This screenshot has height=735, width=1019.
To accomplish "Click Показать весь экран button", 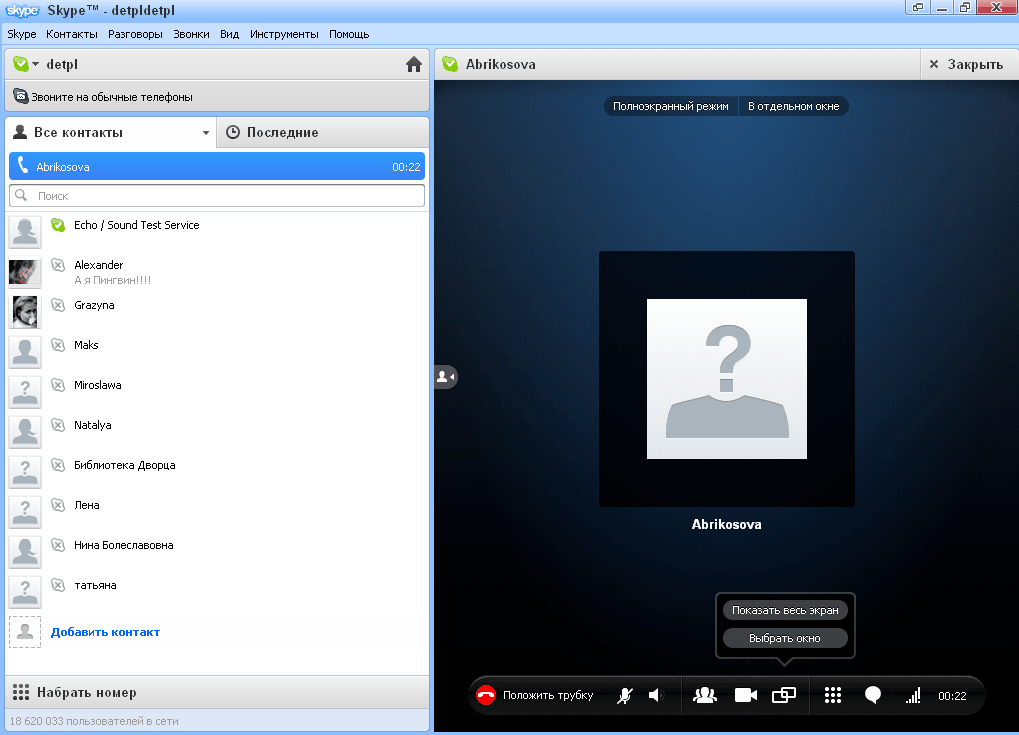I will click(x=785, y=610).
